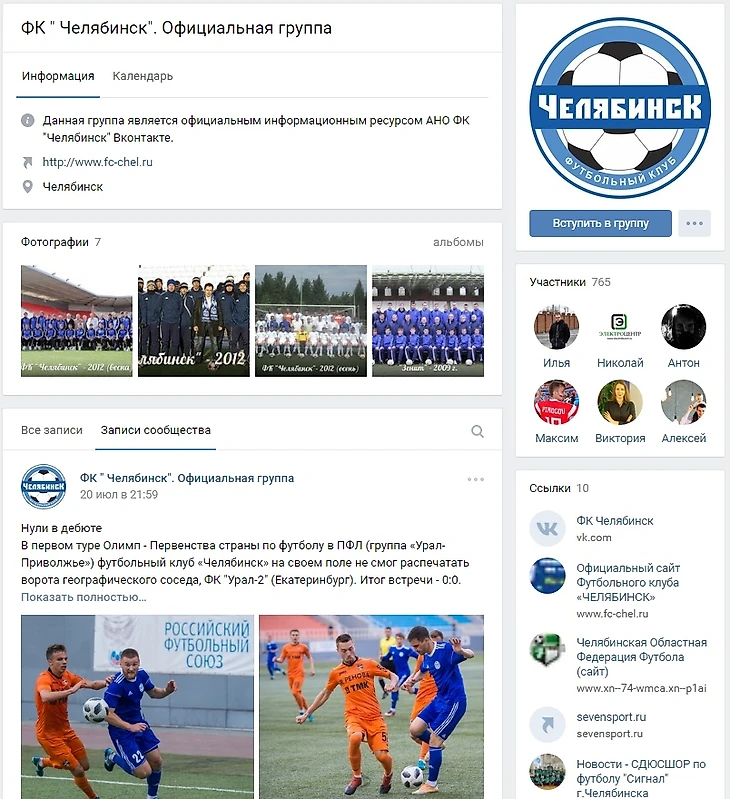The height and width of the screenshot is (799, 730).
Task: Click the VK logo icon in links
Action: point(547,529)
